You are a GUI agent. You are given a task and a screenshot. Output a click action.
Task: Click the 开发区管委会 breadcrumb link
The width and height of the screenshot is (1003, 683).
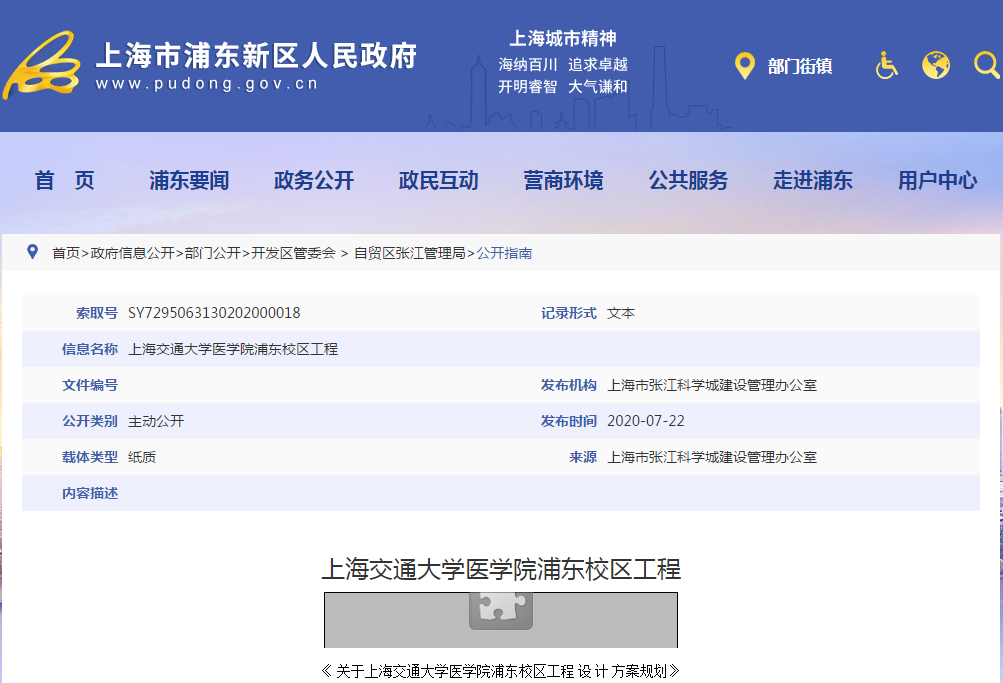click(293, 253)
